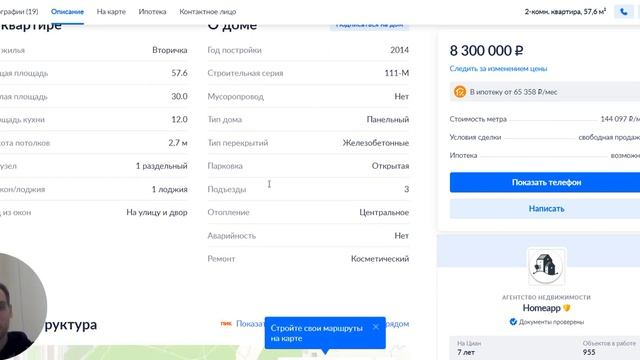Screen dimensions: 640x360
Task: Open the Ипотека tab
Action: coord(152,12)
